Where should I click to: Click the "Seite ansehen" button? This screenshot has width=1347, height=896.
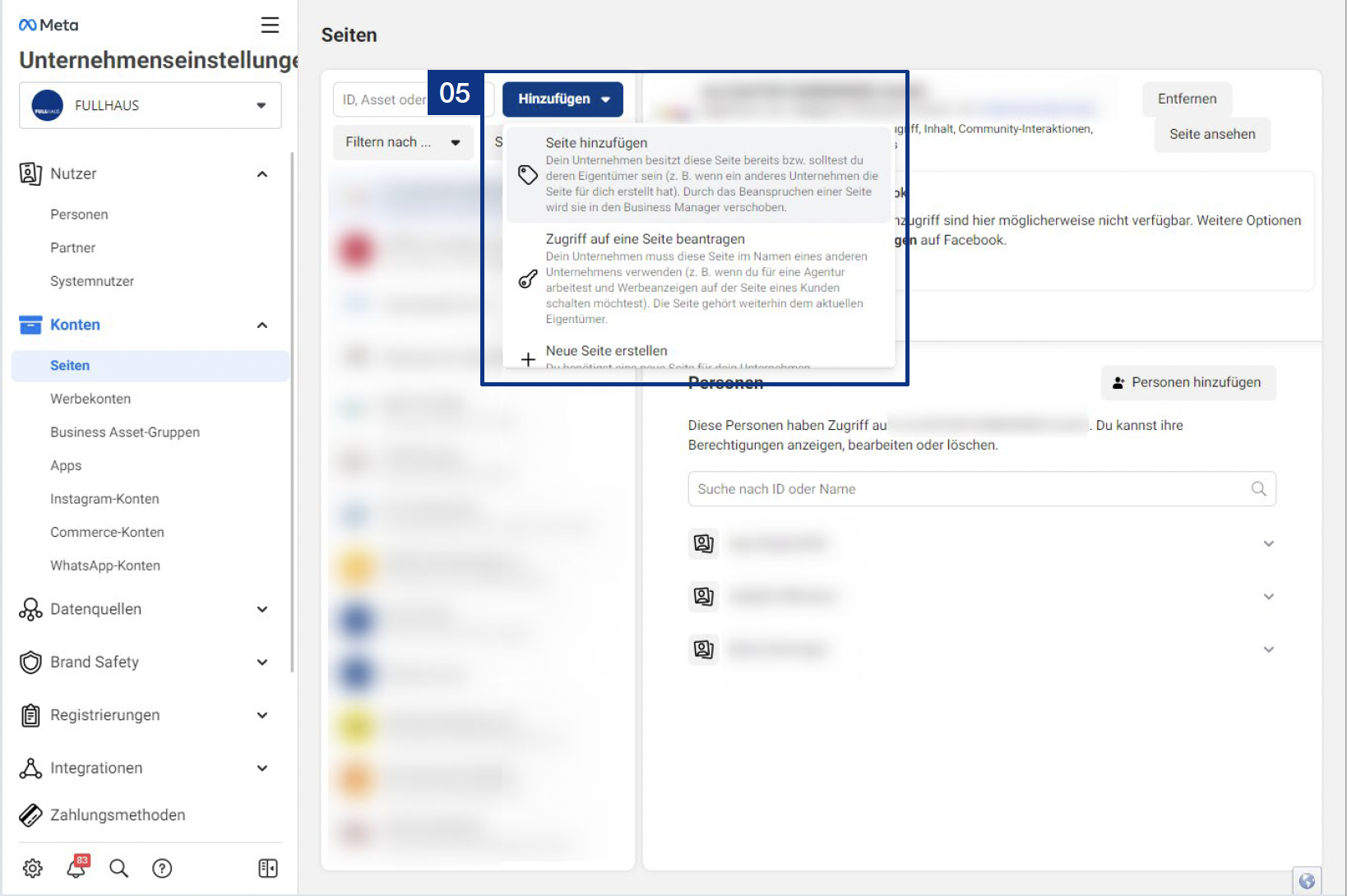pyautogui.click(x=1211, y=134)
